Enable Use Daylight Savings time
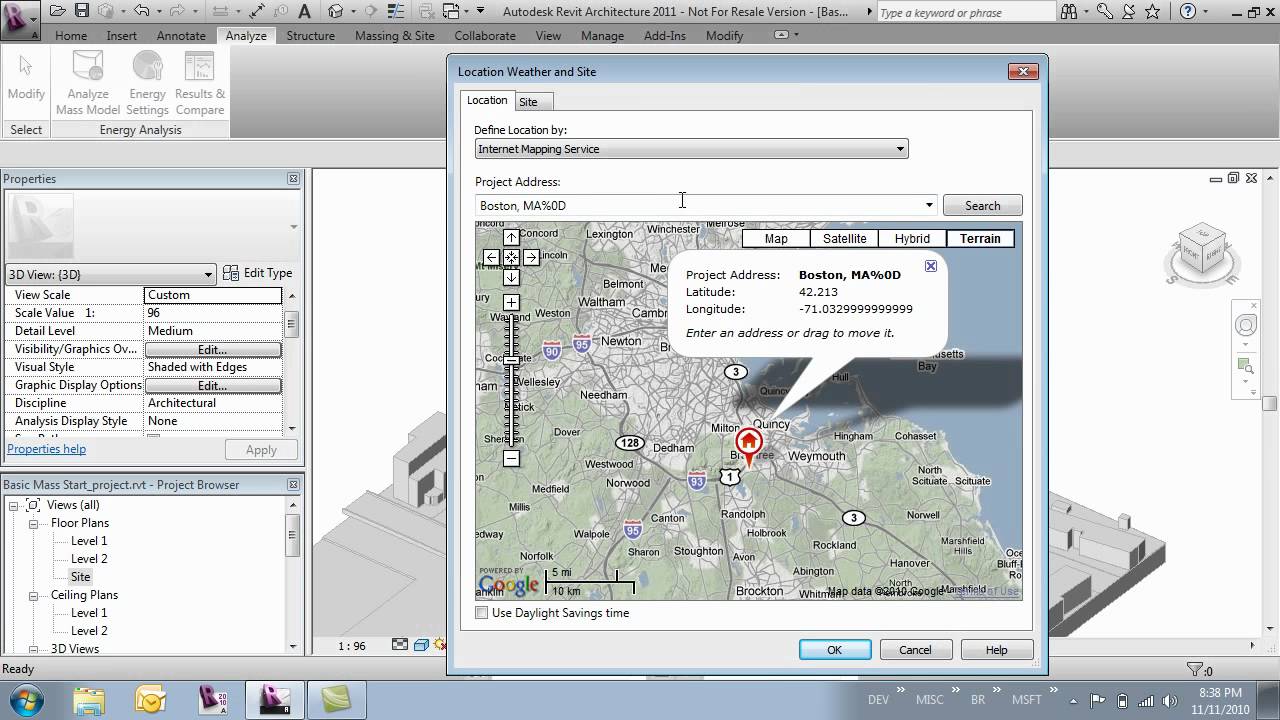Image resolution: width=1280 pixels, height=720 pixels. [x=481, y=613]
